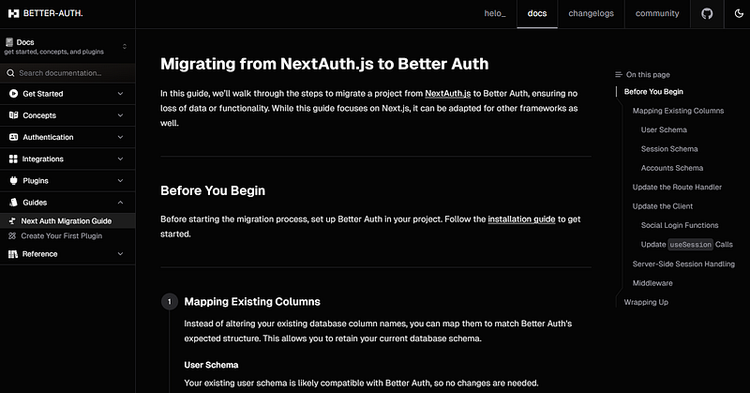This screenshot has height=393, width=750.
Task: Click the Get Started play icon
Action: point(13,94)
